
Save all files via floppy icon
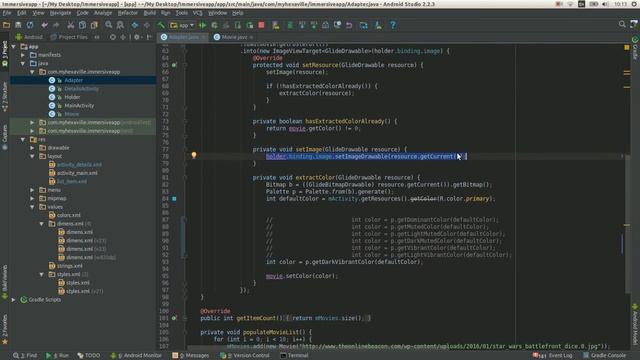[x=18, y=25]
